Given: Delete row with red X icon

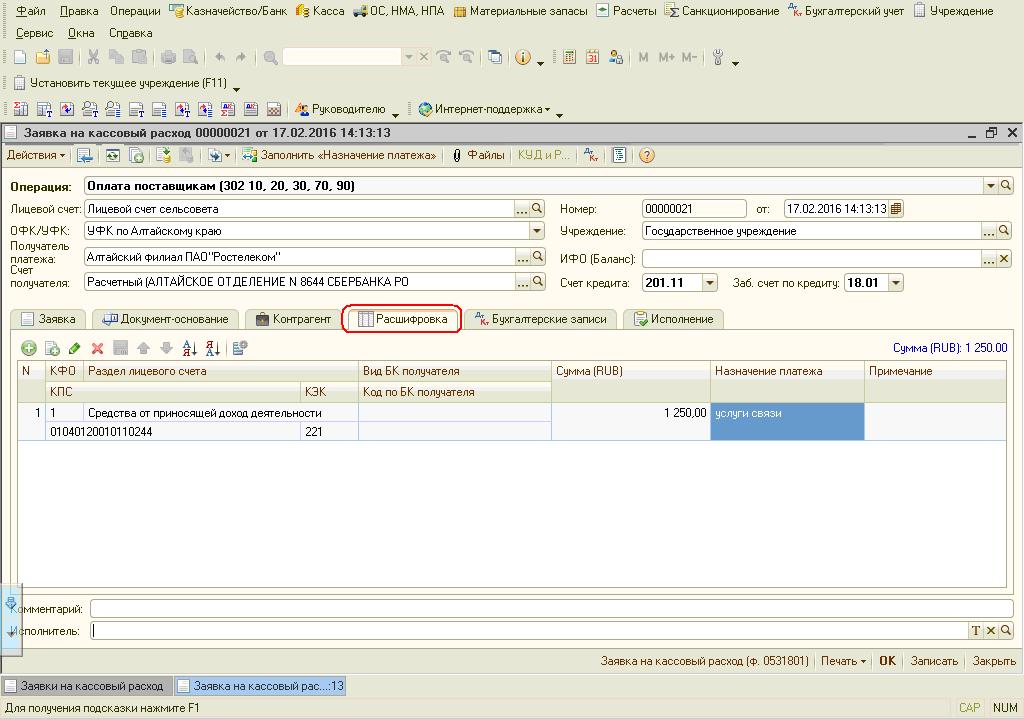Looking at the screenshot, I should [97, 348].
